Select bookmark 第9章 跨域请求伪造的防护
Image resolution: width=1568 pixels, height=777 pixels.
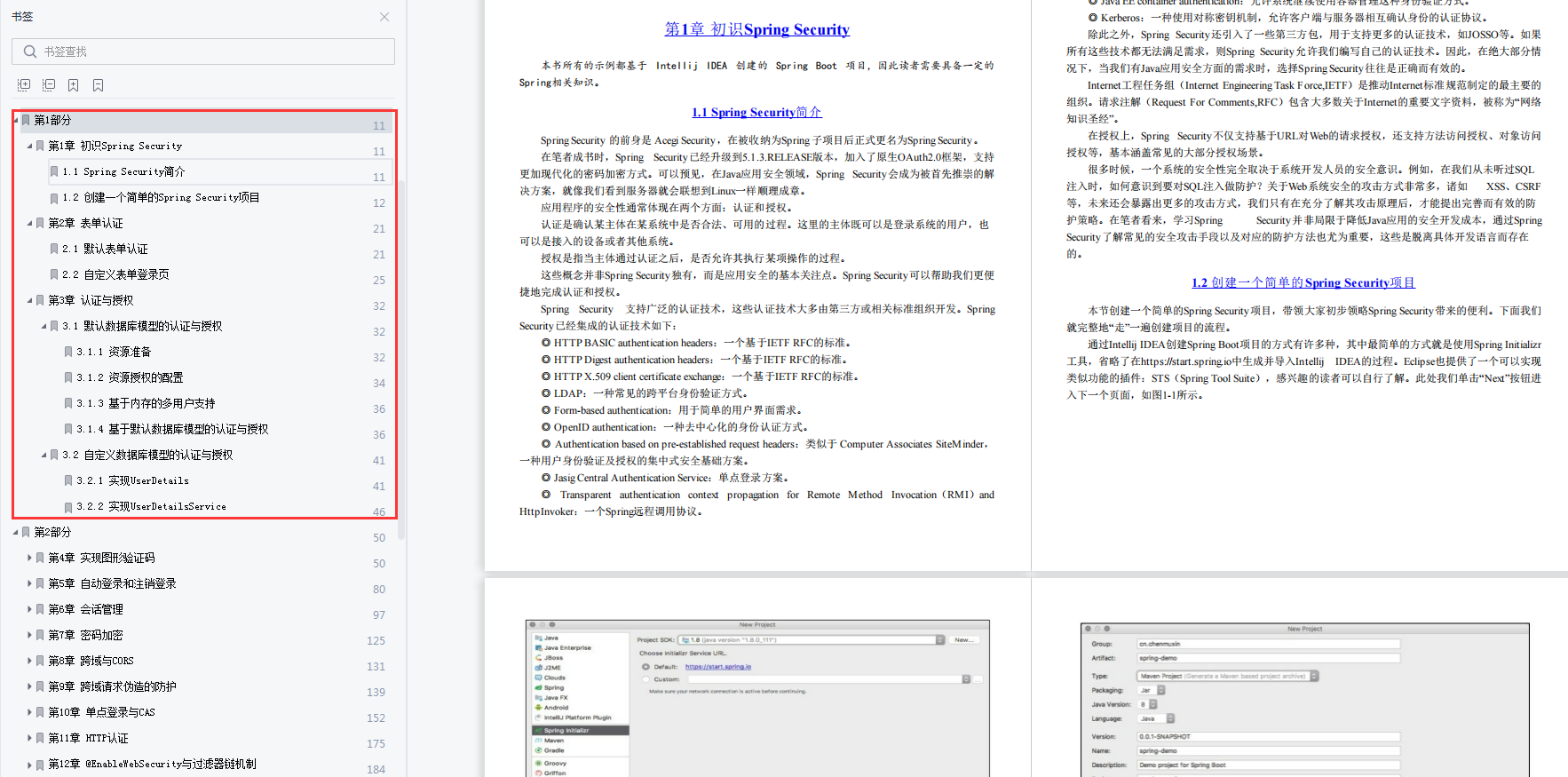(x=112, y=687)
